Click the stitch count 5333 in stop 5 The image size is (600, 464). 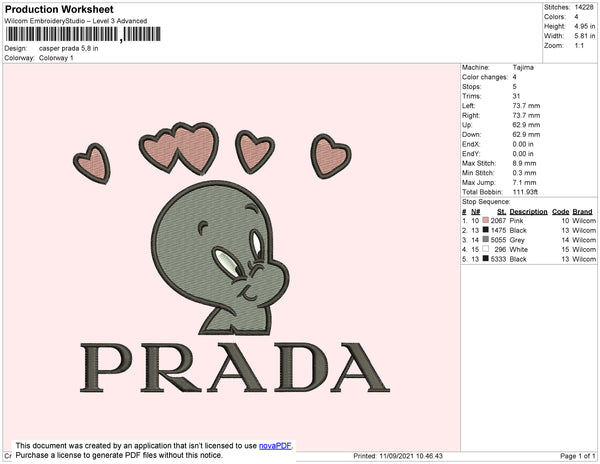(x=498, y=259)
